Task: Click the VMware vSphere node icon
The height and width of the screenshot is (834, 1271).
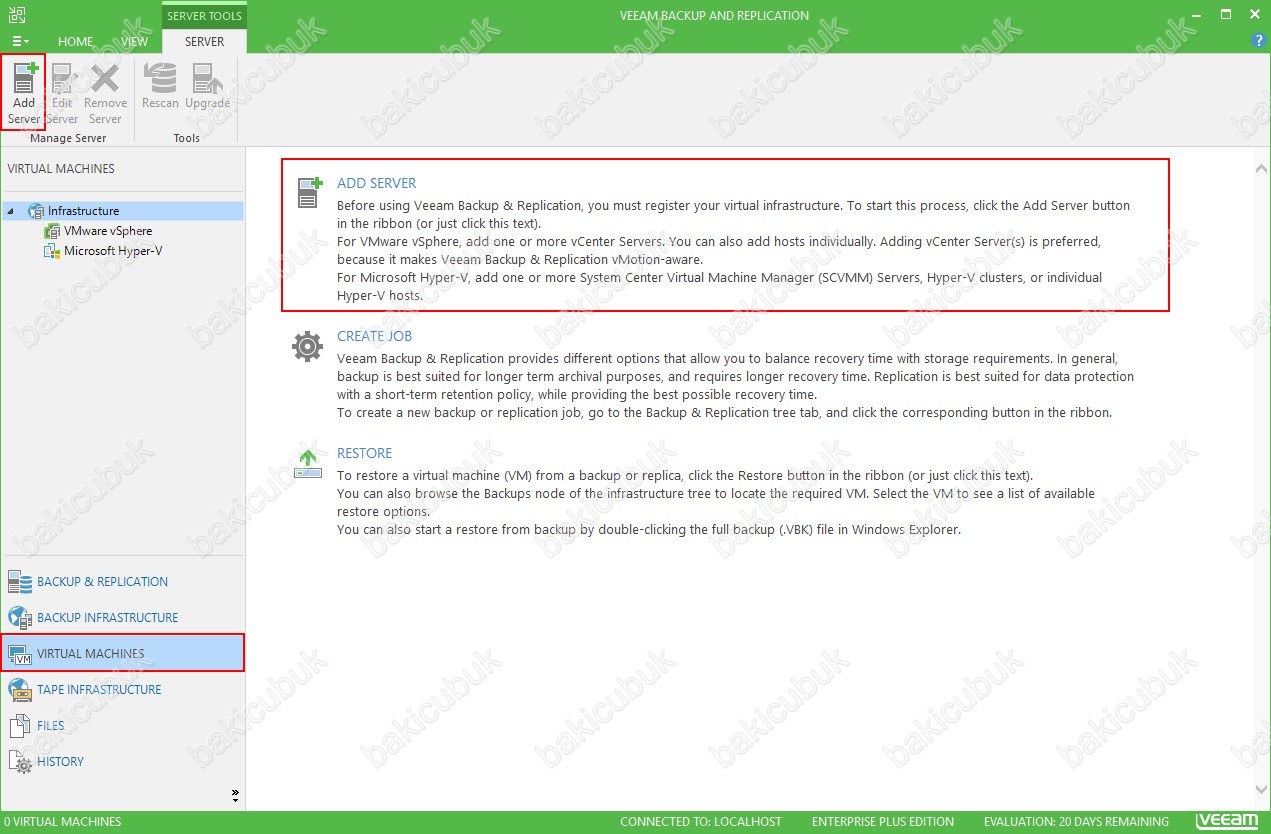Action: point(52,231)
